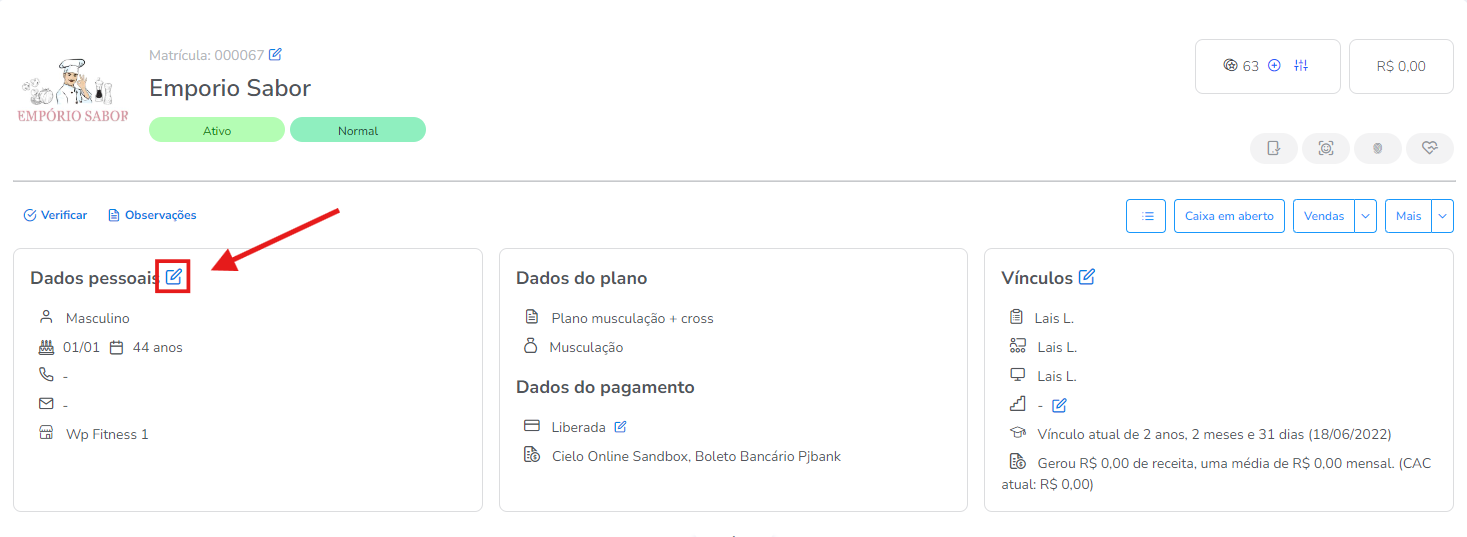This screenshot has width=1467, height=537.
Task: Expand the Vendas dropdown arrow
Action: [x=1365, y=216]
